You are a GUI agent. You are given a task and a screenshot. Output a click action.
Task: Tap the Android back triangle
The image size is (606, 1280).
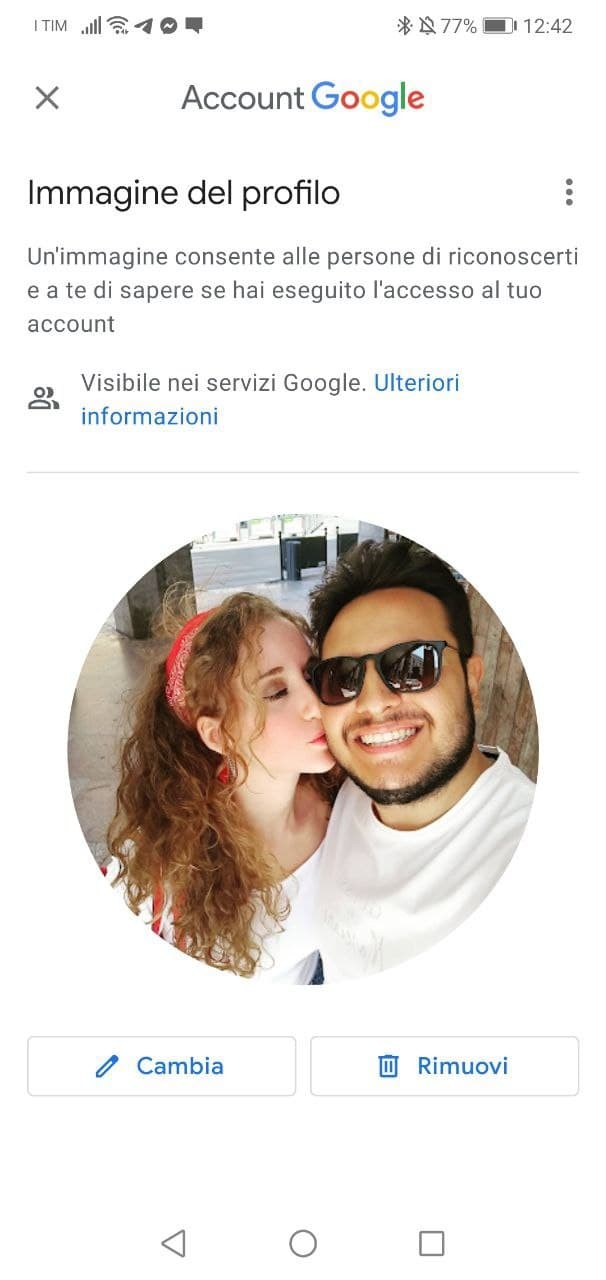coord(173,1243)
